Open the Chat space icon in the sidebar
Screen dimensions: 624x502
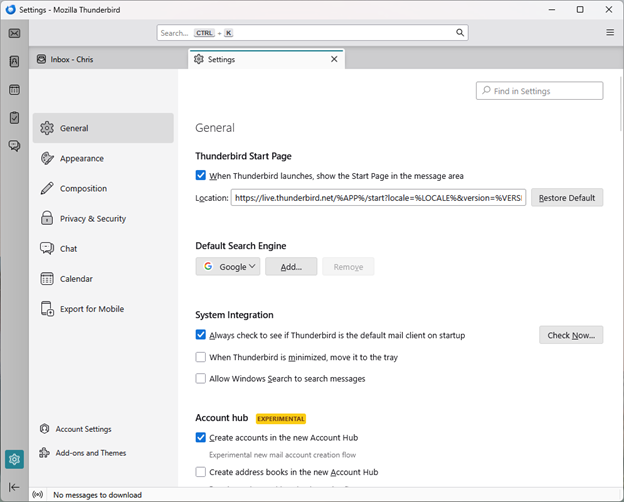click(14, 146)
